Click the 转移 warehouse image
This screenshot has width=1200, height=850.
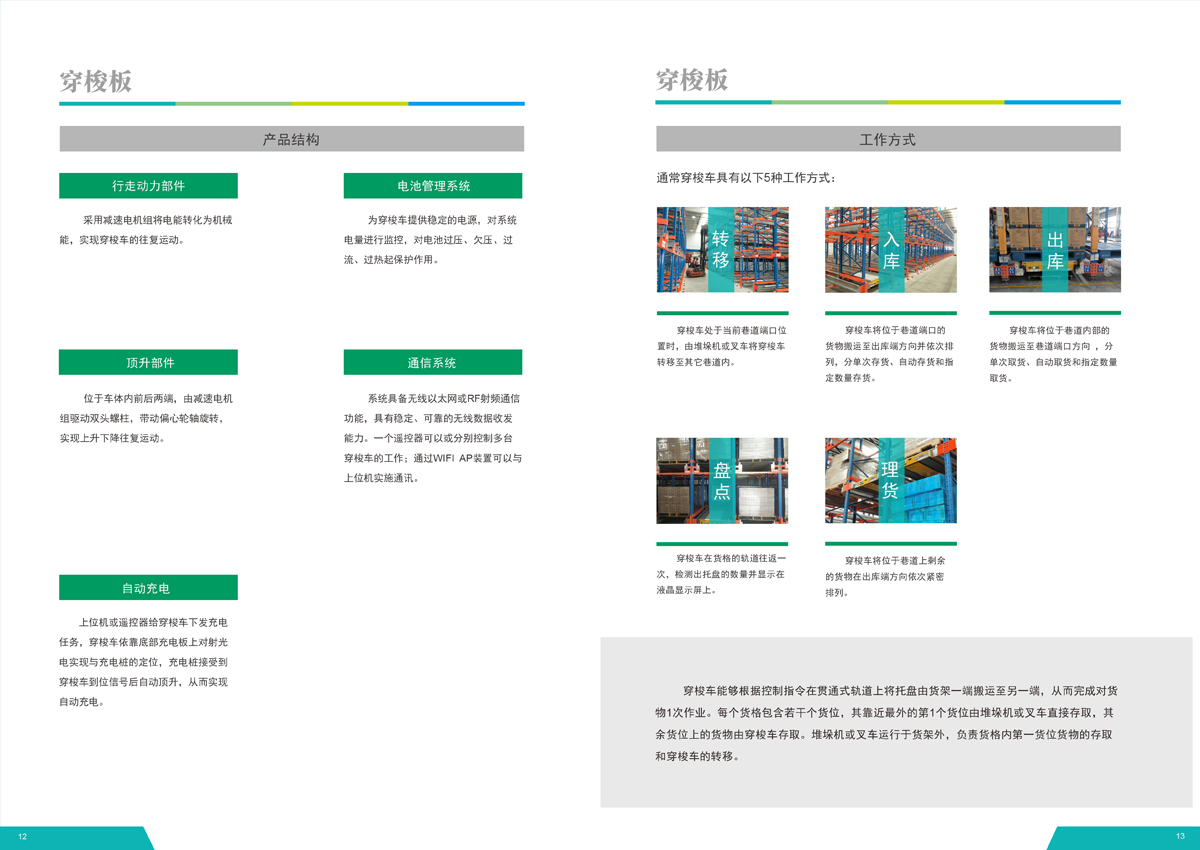pyautogui.click(x=722, y=250)
